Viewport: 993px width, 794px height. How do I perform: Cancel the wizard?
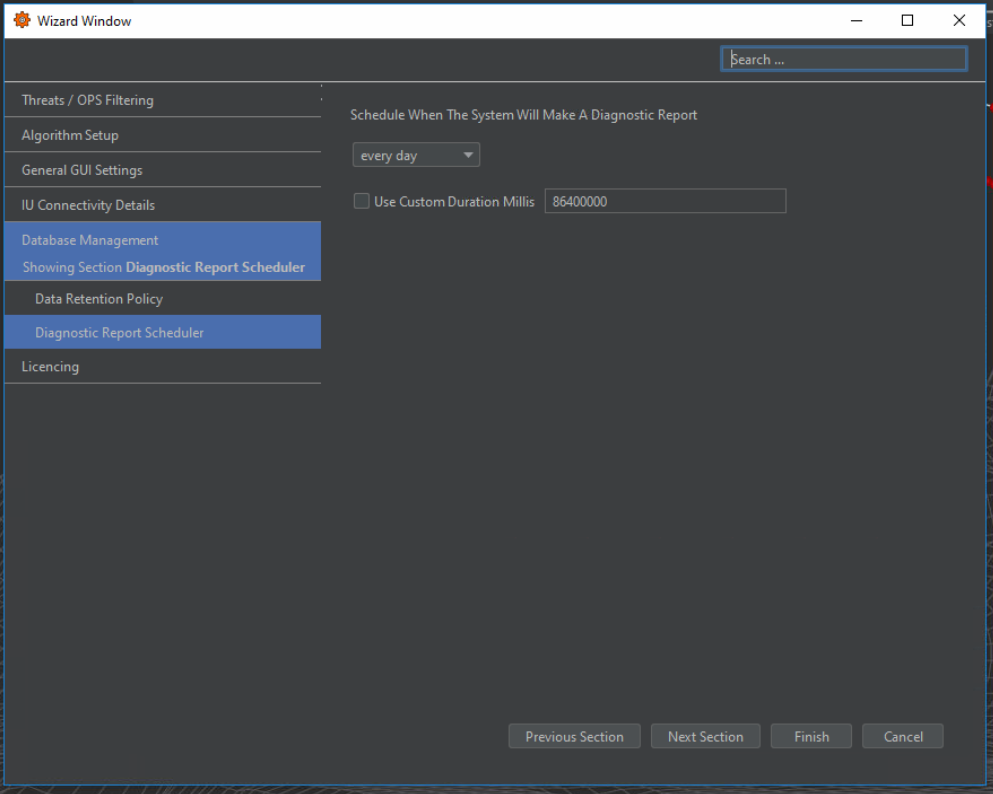(902, 737)
